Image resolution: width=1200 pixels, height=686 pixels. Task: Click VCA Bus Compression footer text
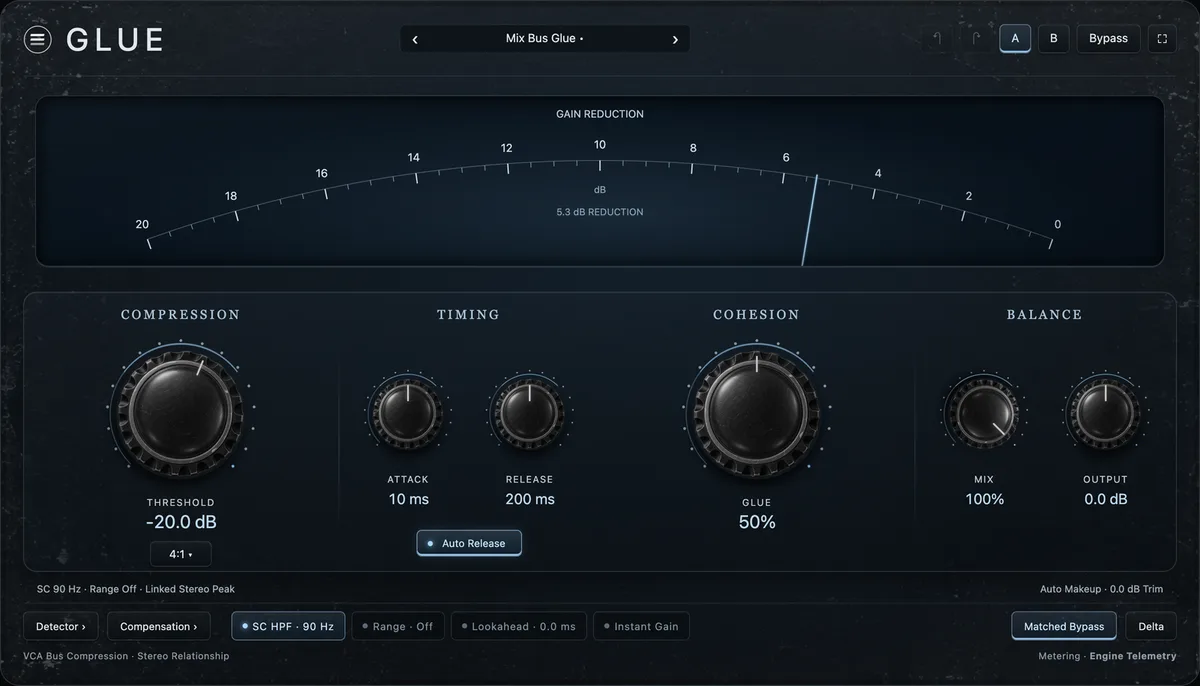point(126,656)
